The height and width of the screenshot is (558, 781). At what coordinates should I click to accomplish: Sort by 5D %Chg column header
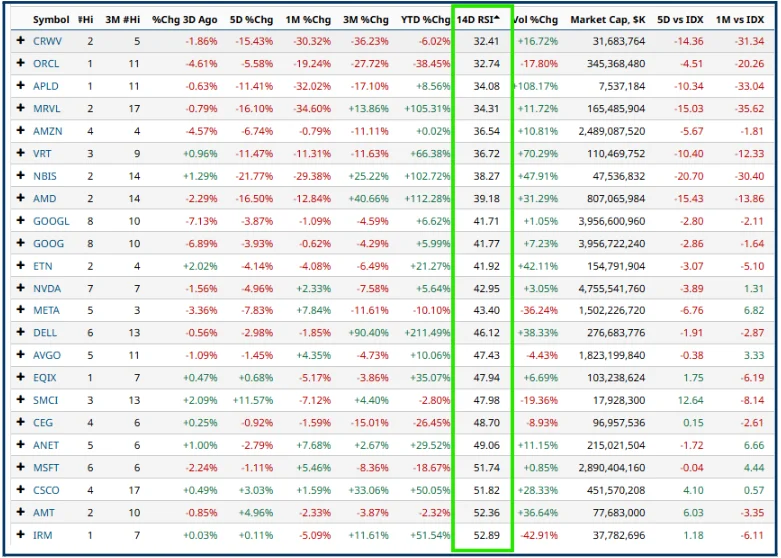252,20
